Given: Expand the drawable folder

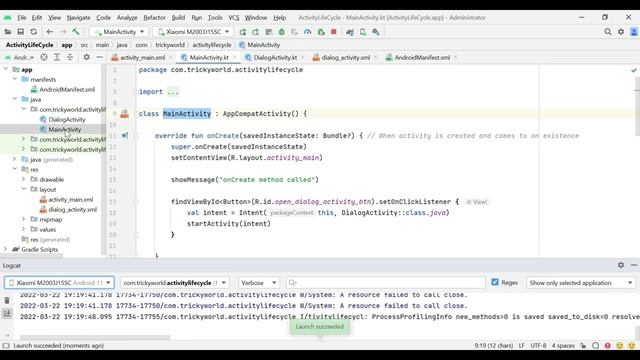Looking at the screenshot, I should [x=24, y=179].
